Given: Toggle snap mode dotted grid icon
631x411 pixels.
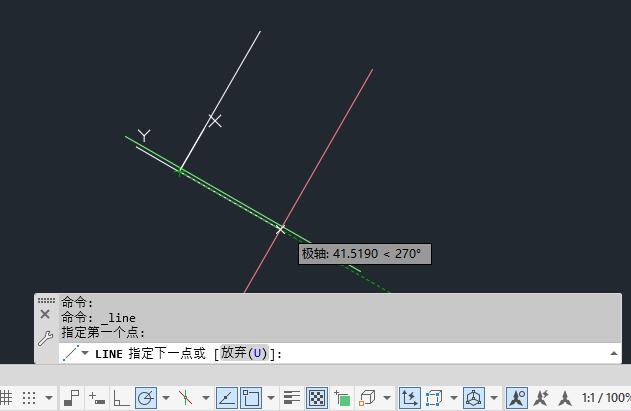Looking at the screenshot, I should click(29, 398).
